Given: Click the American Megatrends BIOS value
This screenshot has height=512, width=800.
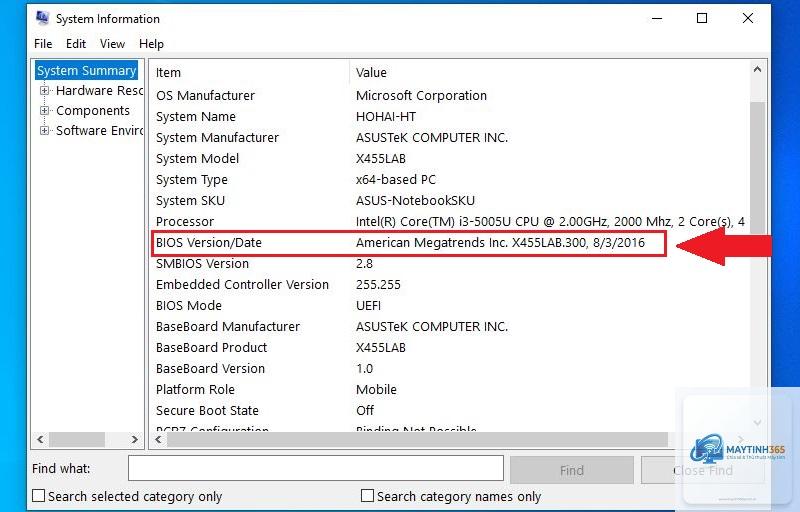Looking at the screenshot, I should pyautogui.click(x=501, y=242).
